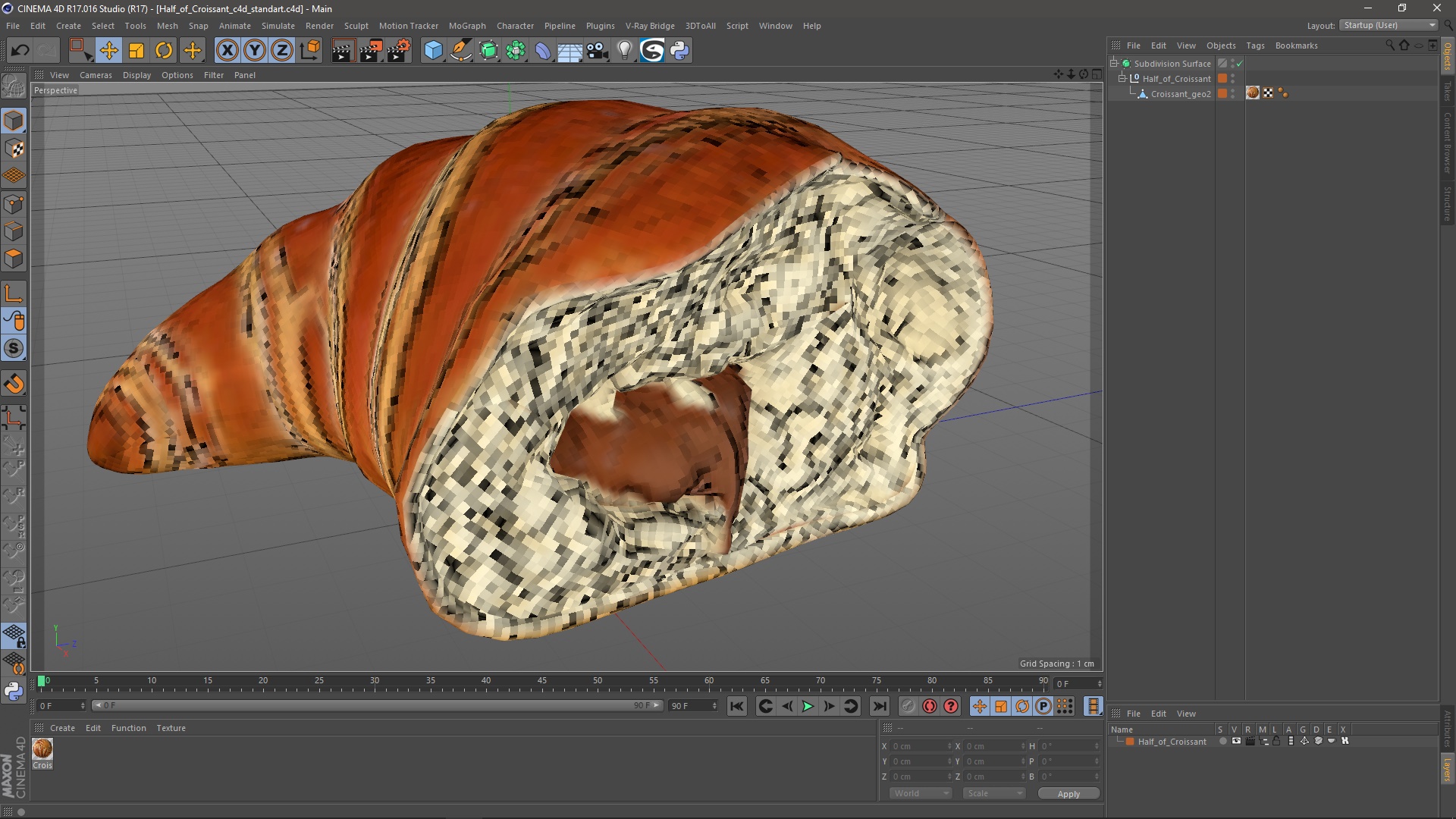The width and height of the screenshot is (1456, 819).
Task: Click the Croissant_geo2 UVW tag
Action: [1268, 93]
